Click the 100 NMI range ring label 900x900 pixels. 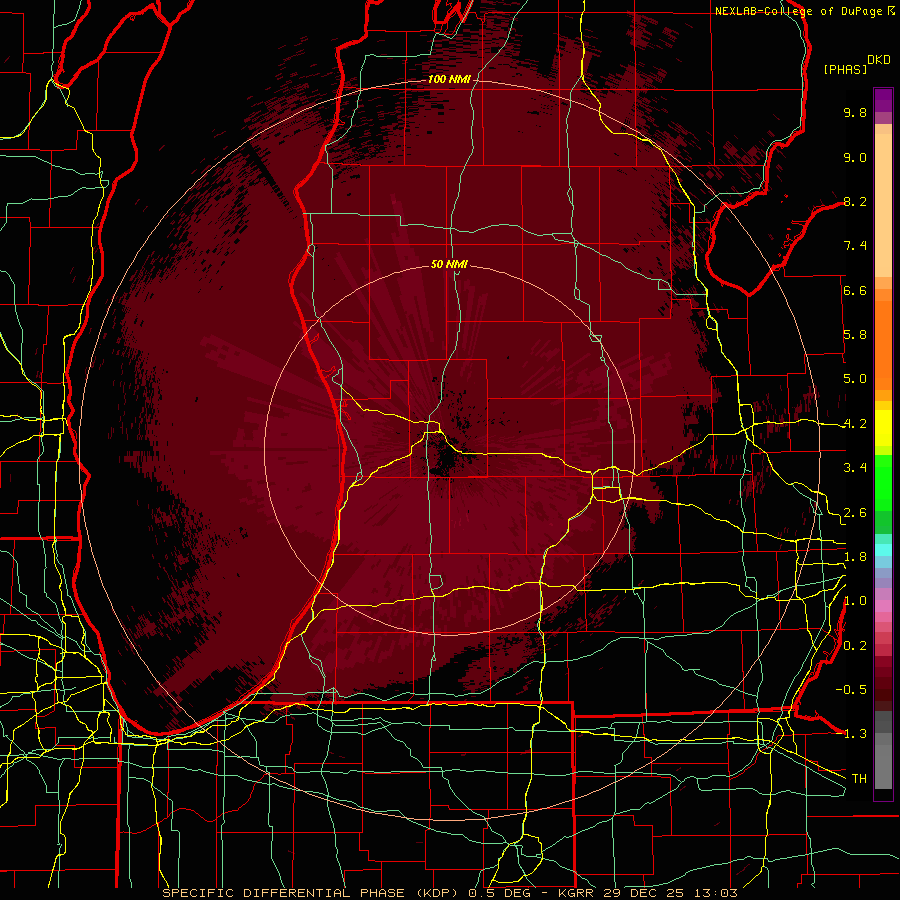coord(449,79)
